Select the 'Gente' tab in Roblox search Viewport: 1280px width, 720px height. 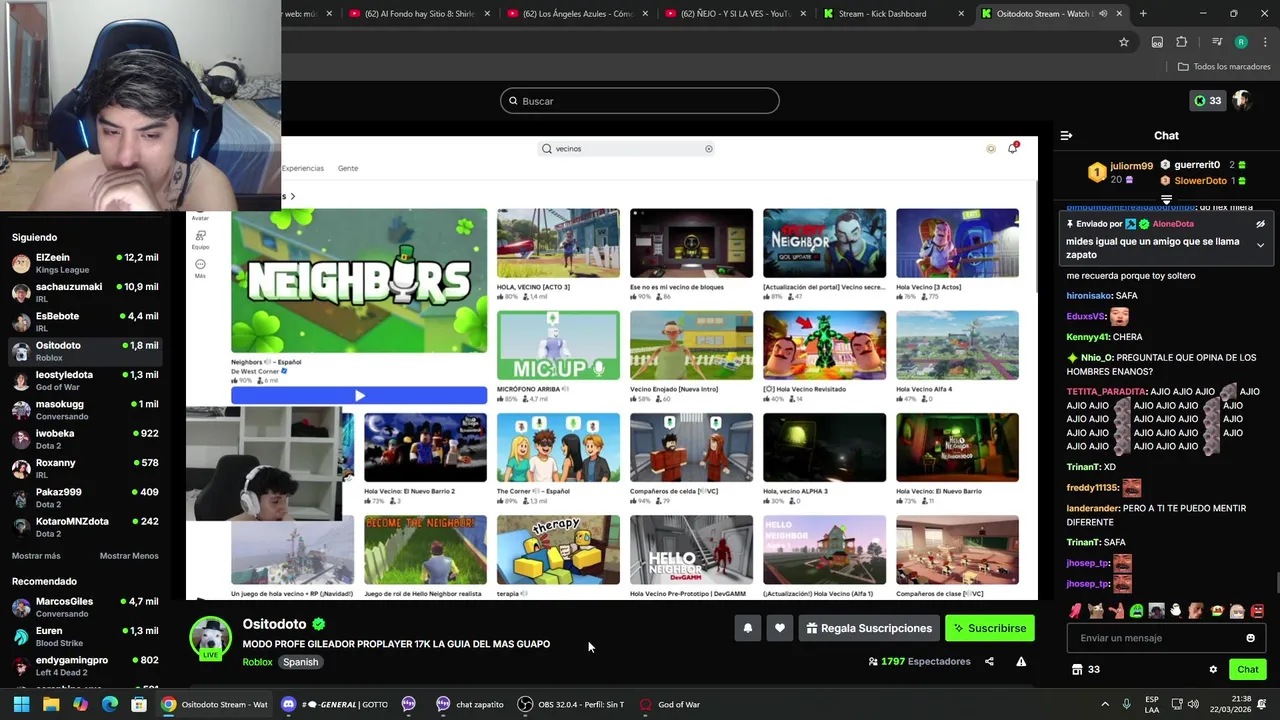[348, 168]
